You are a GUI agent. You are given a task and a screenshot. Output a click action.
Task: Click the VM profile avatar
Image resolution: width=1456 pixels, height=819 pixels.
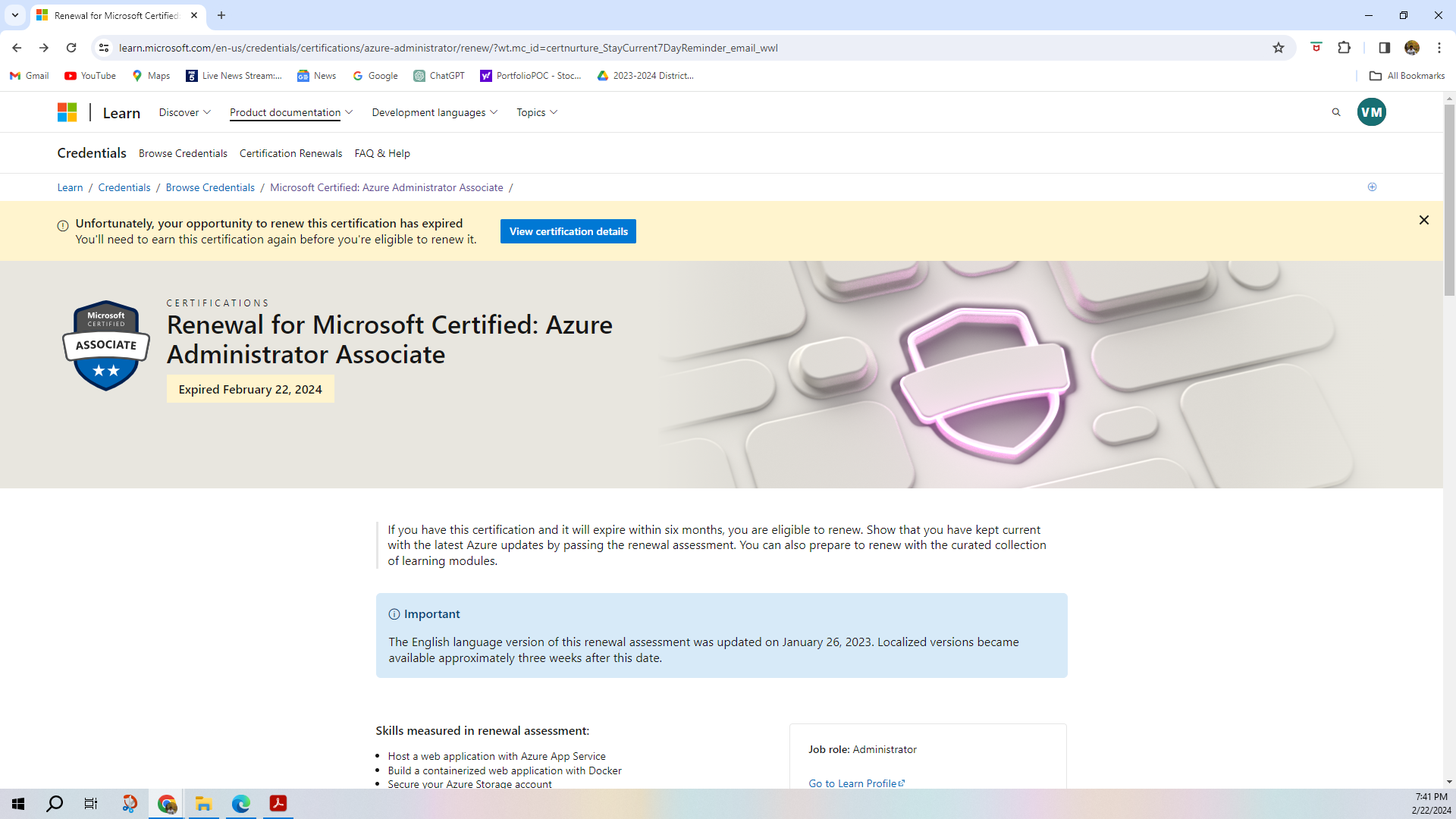(x=1371, y=111)
